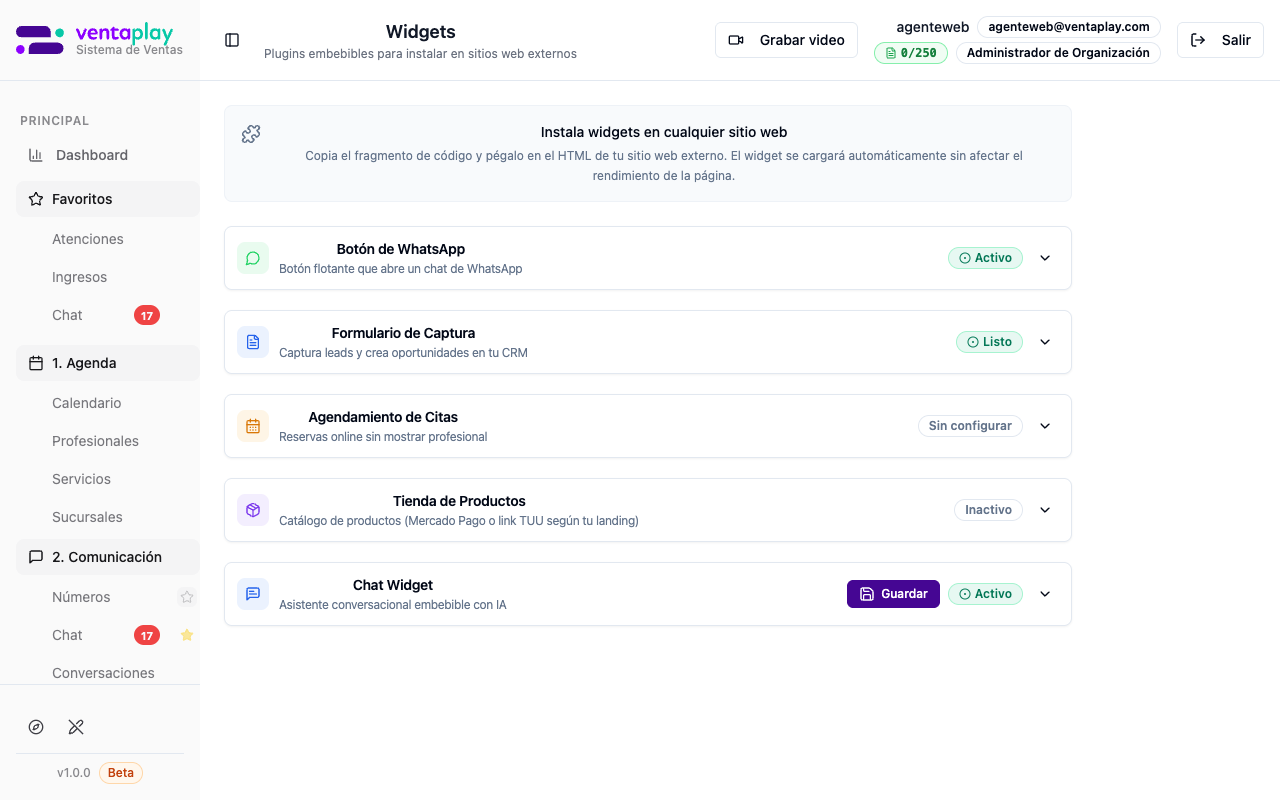Toggle the Activo status on Botón de WhatsApp
Screen dimensions: 1280x800
(985, 258)
